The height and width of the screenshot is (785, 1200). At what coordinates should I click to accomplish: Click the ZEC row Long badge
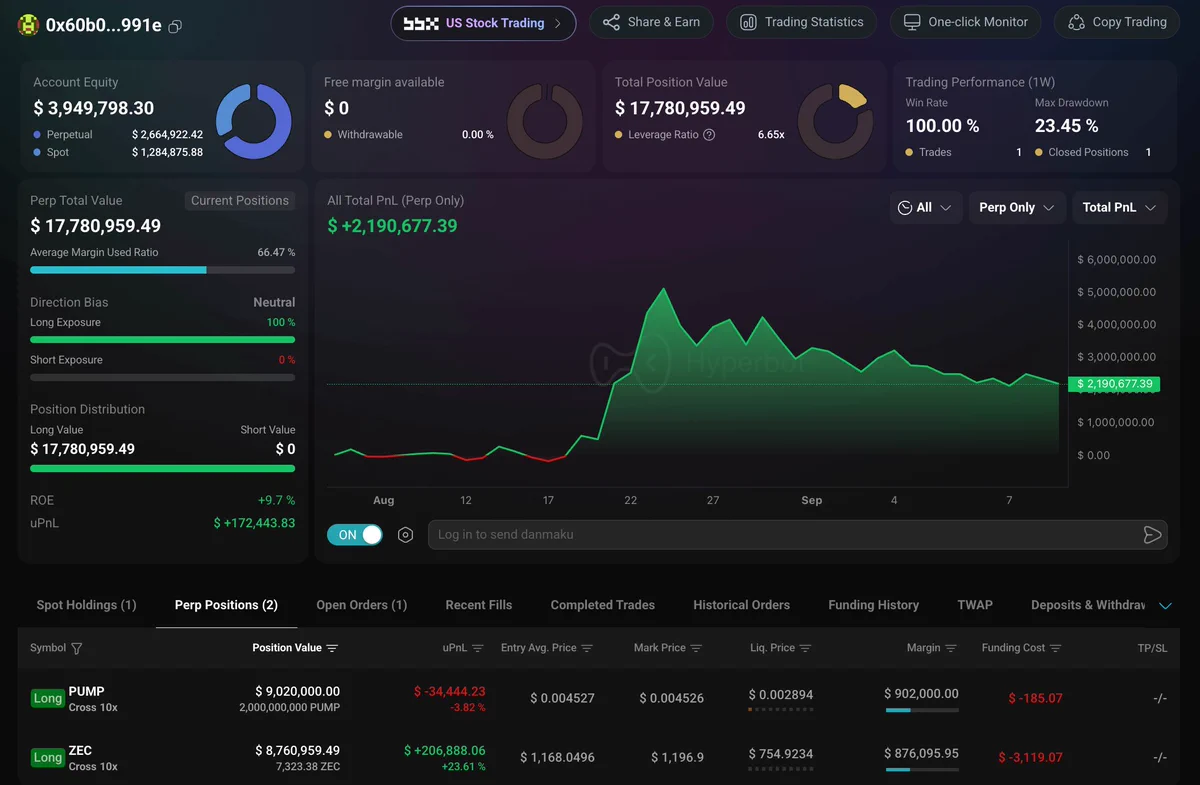(x=47, y=758)
